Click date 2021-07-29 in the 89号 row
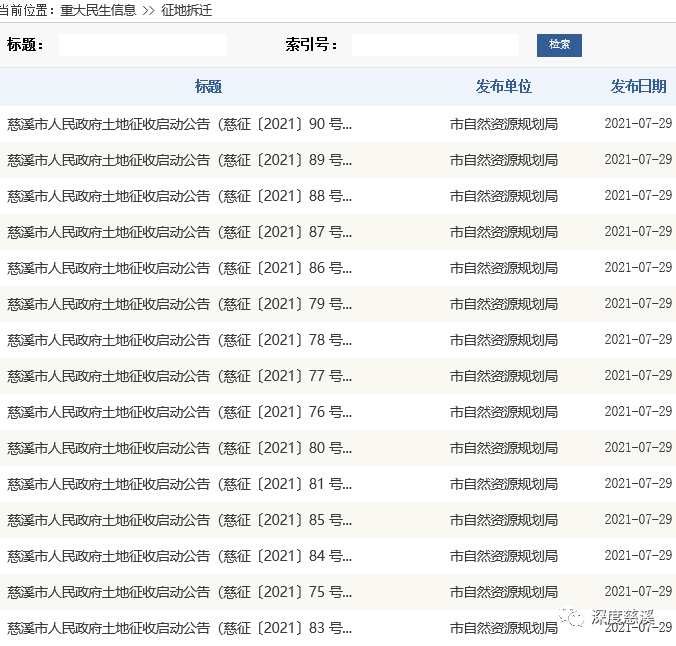The width and height of the screenshot is (676, 646). click(x=638, y=160)
